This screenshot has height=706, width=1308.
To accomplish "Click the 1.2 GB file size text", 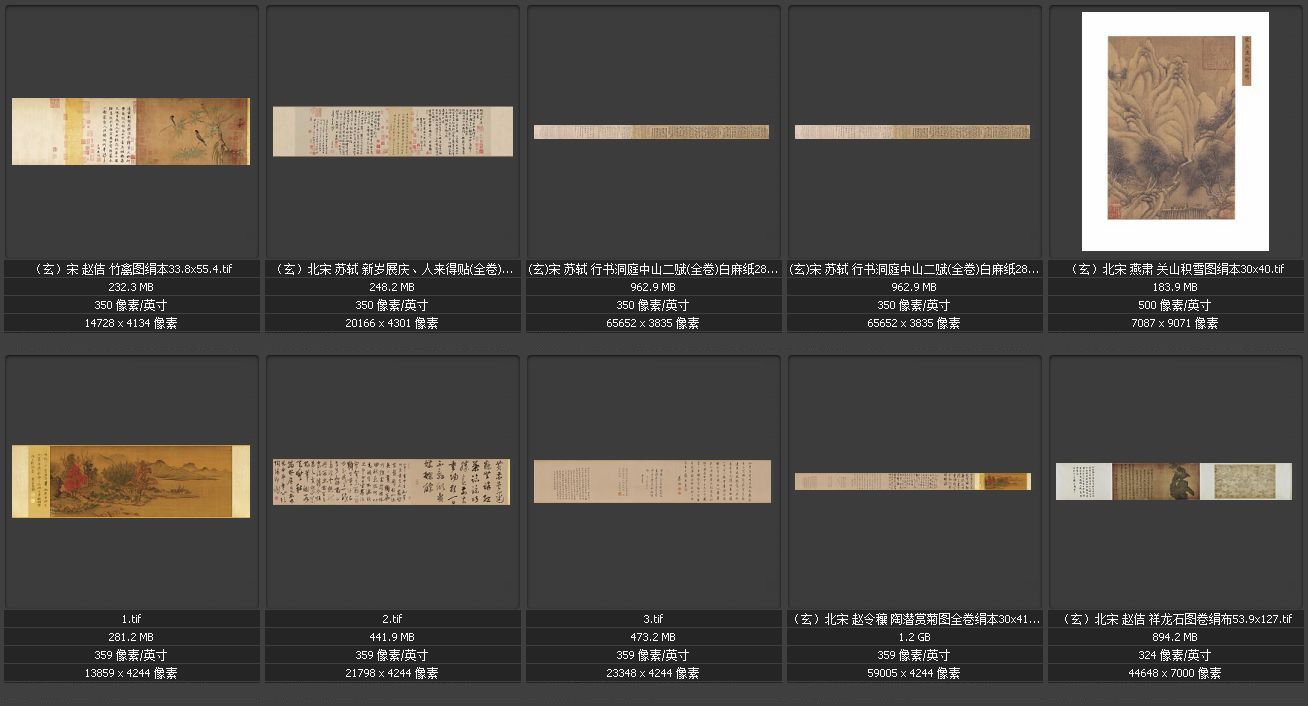I will pos(914,637).
